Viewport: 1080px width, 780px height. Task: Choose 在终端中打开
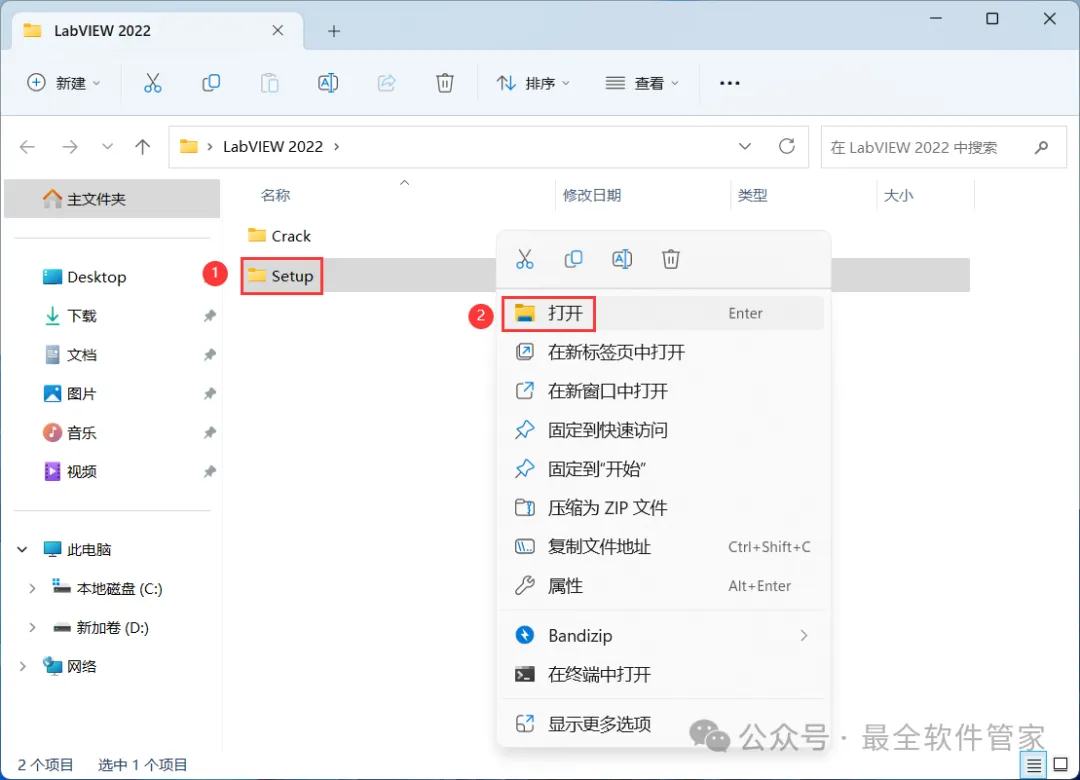coord(663,675)
